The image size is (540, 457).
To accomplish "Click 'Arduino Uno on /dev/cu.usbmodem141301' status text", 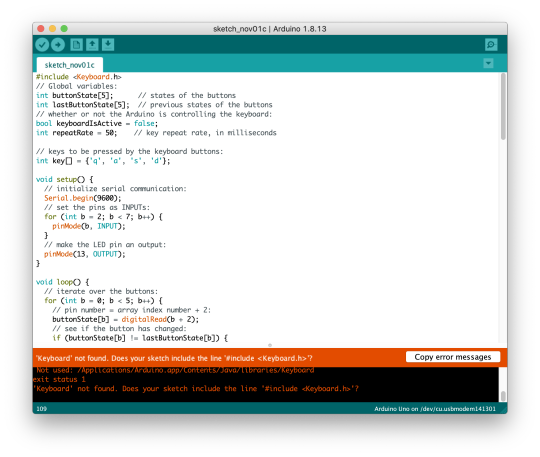I will 435,409.
